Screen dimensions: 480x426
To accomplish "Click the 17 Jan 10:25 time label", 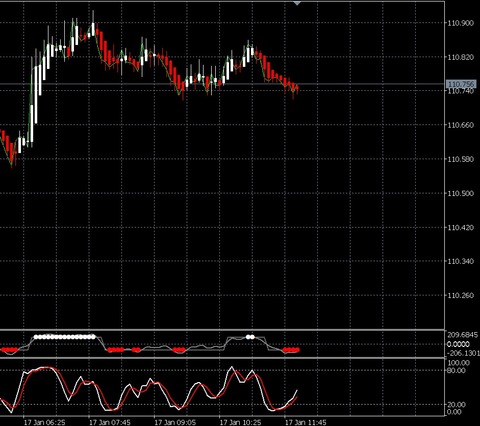I will click(x=241, y=422).
